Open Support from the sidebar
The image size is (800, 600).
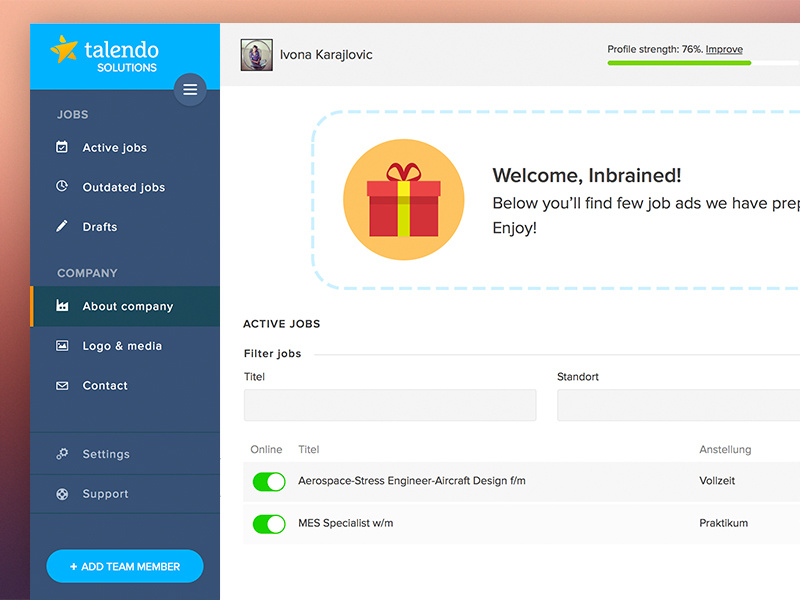tap(125, 493)
